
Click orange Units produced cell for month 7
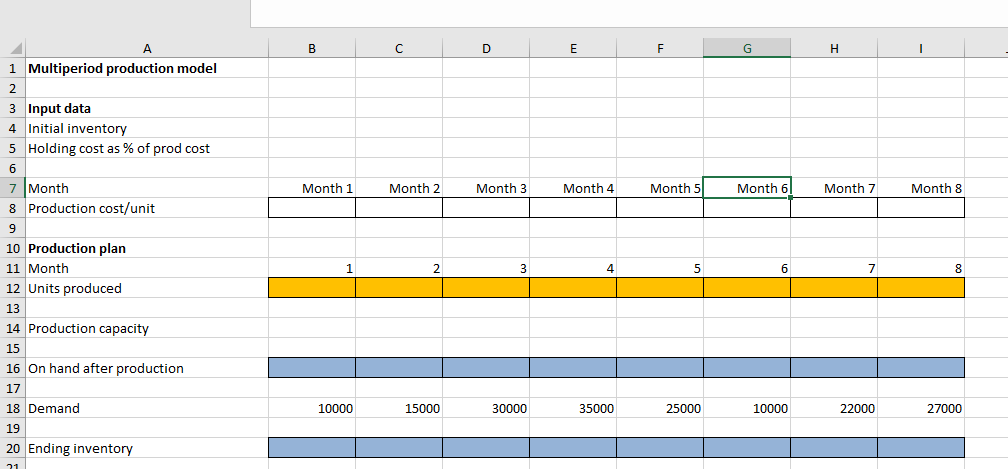click(834, 288)
